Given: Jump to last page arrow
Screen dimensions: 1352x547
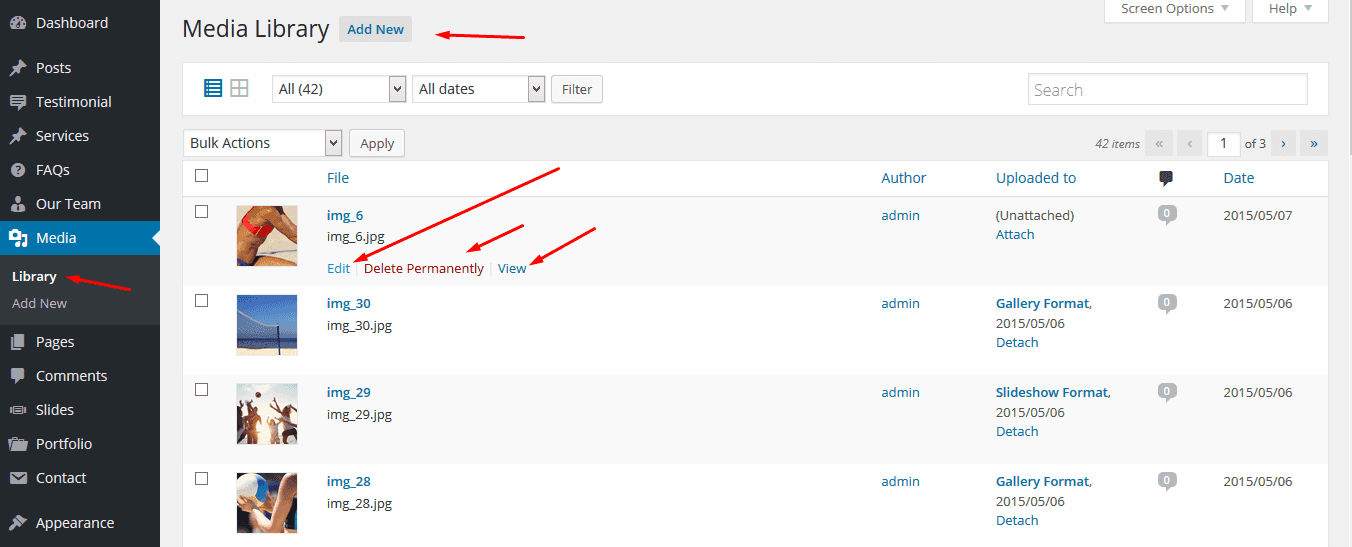Looking at the screenshot, I should click(x=1313, y=143).
